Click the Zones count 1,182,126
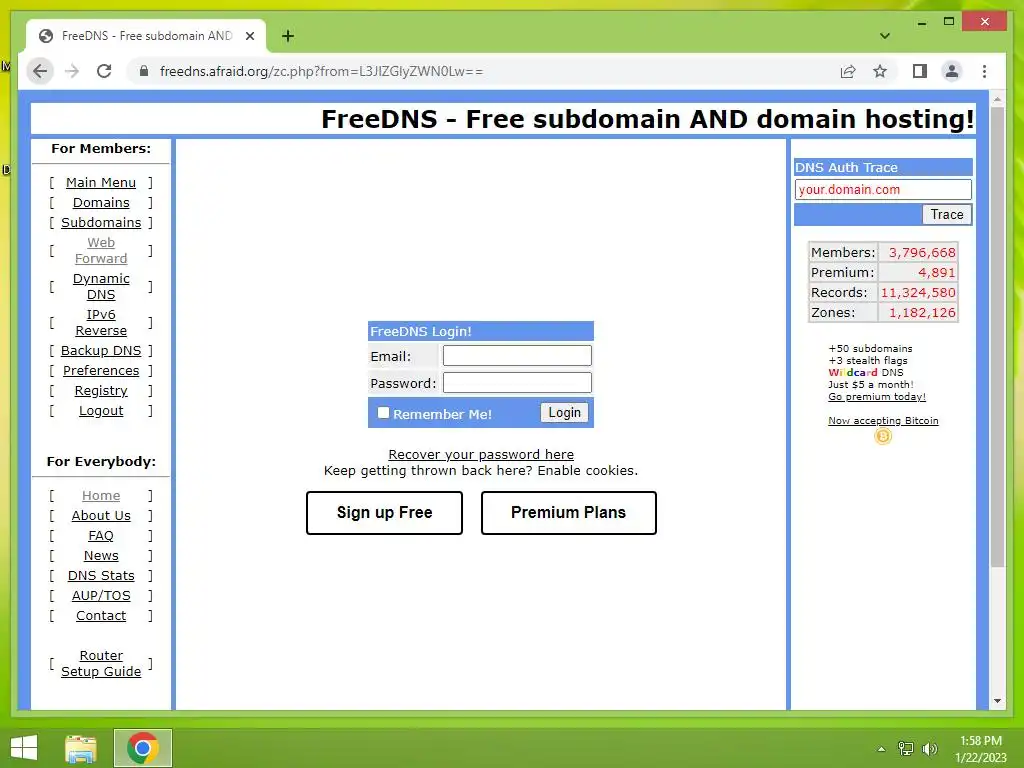The width and height of the screenshot is (1024, 768). pos(921,313)
